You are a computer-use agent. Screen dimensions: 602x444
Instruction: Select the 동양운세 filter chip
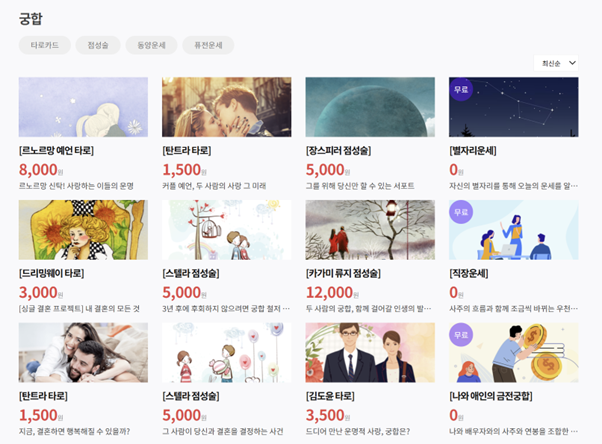pyautogui.click(x=151, y=45)
